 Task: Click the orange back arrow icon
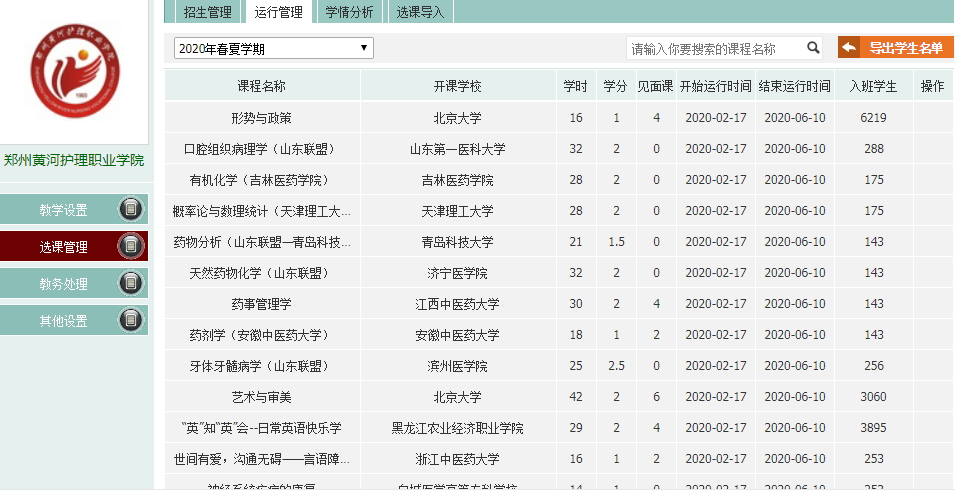[x=849, y=47]
